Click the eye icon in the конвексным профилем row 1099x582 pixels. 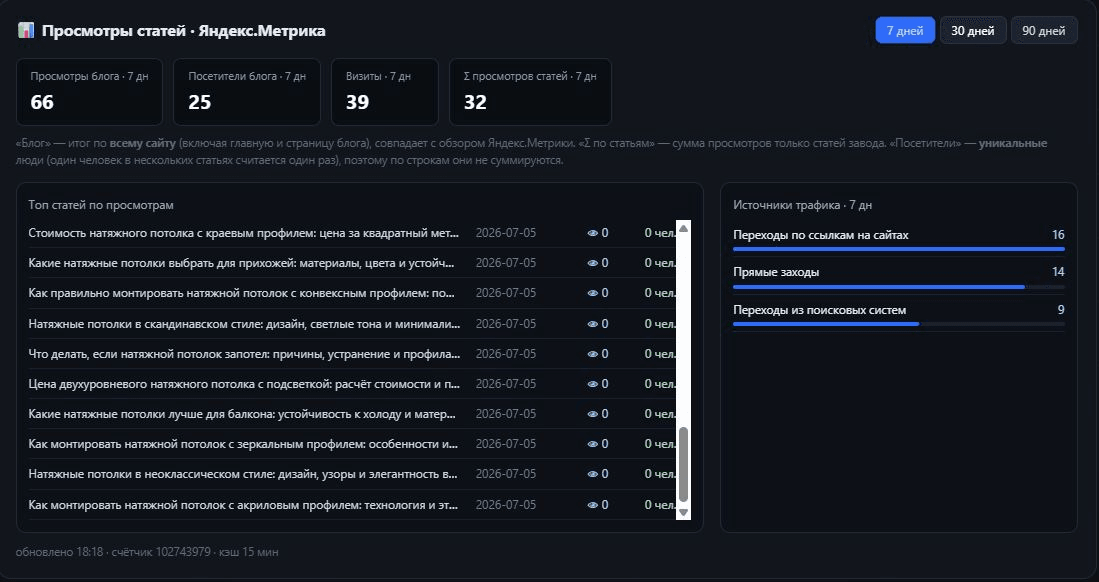click(x=592, y=294)
